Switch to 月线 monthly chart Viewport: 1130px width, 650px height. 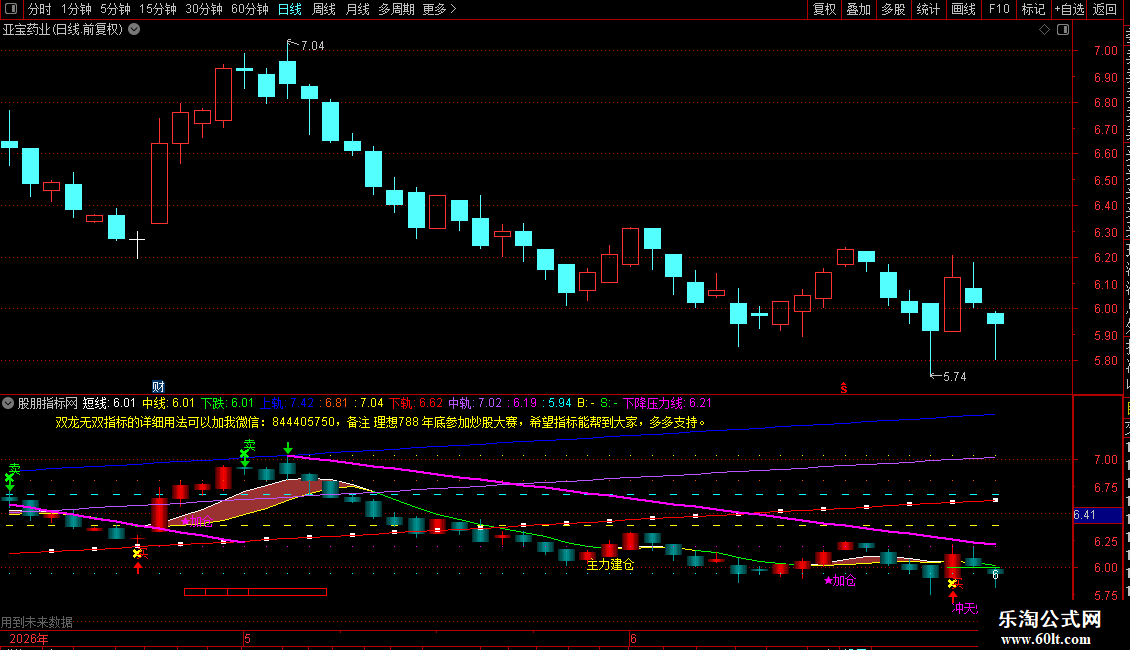tap(357, 9)
